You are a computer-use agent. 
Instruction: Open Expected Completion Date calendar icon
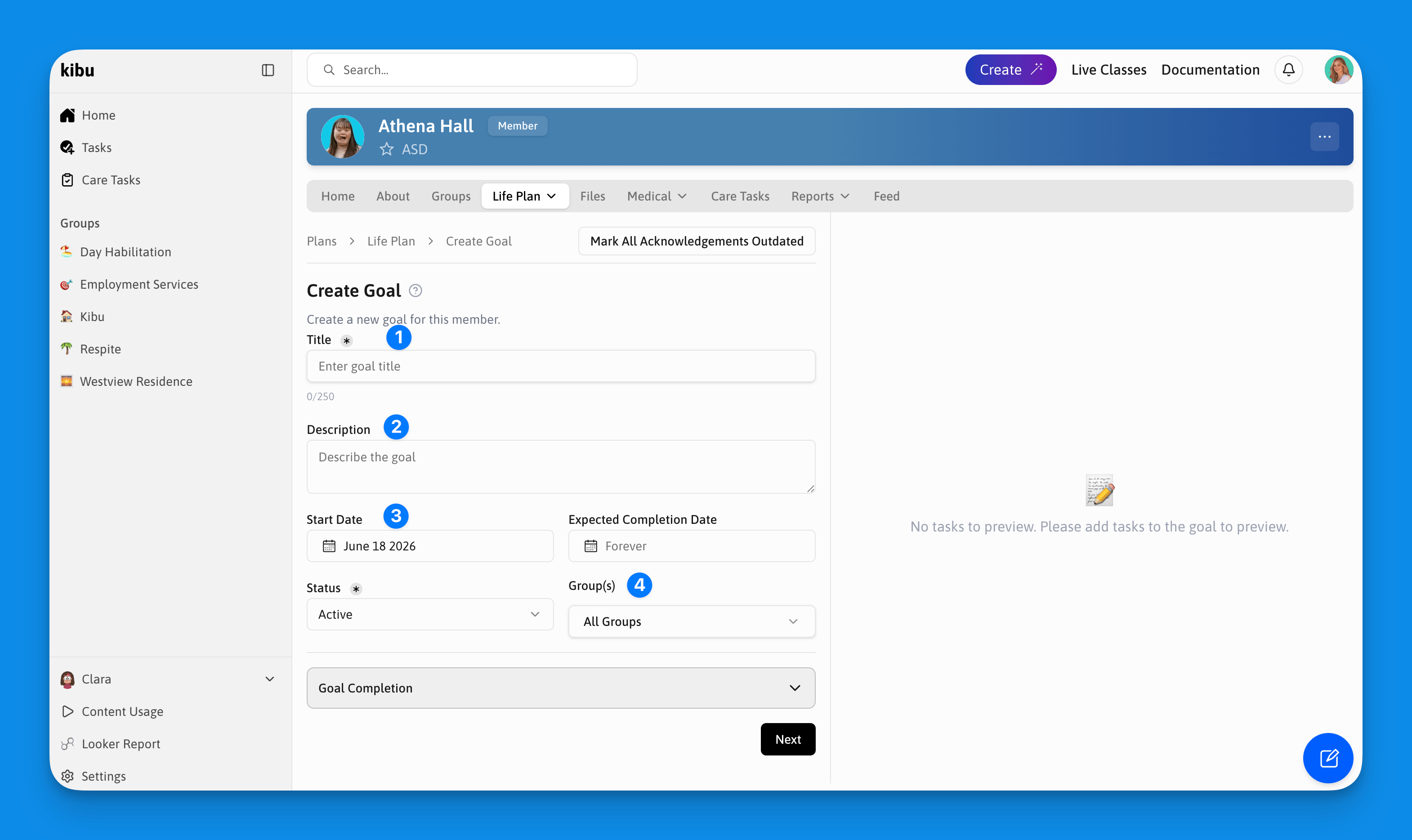click(590, 546)
